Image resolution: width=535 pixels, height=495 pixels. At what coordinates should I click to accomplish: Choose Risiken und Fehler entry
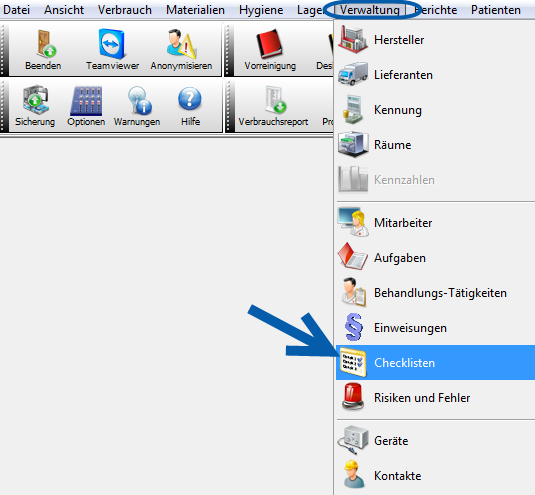click(x=435, y=397)
